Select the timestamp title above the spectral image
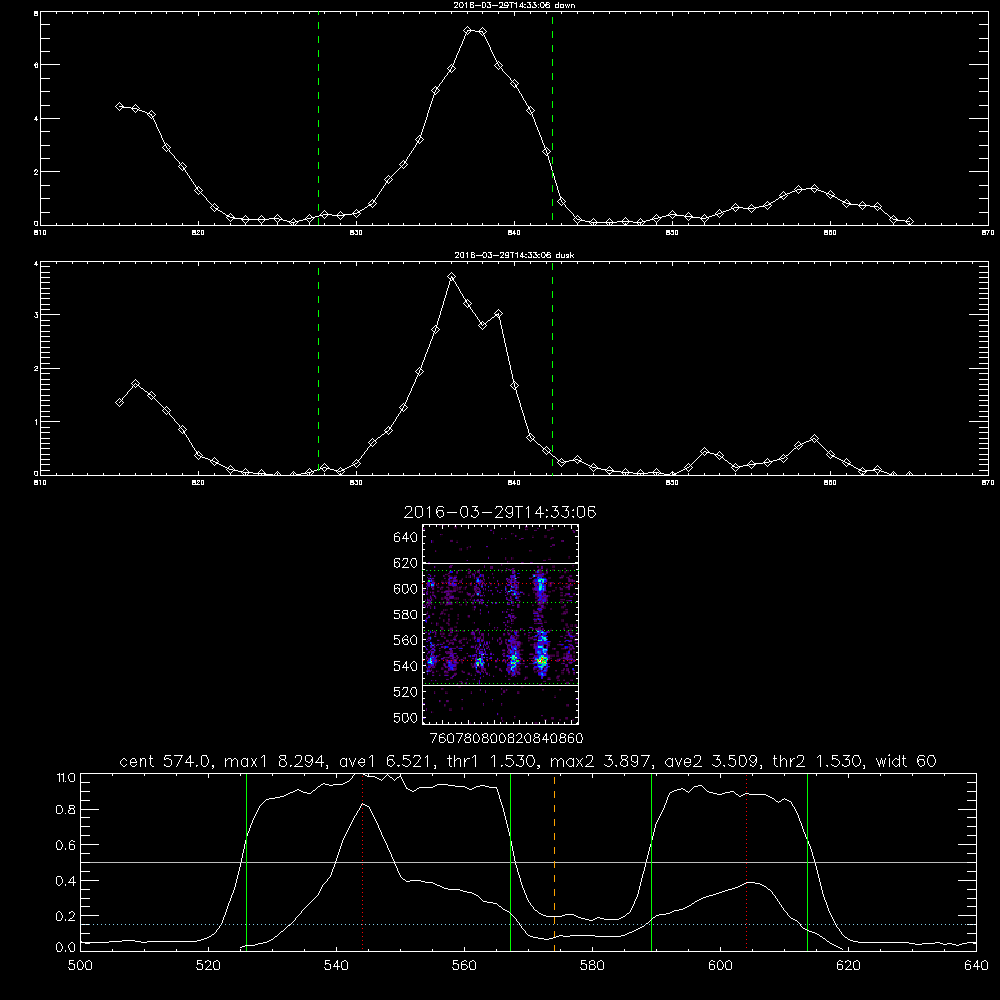This screenshot has width=1000, height=1000. [x=499, y=513]
